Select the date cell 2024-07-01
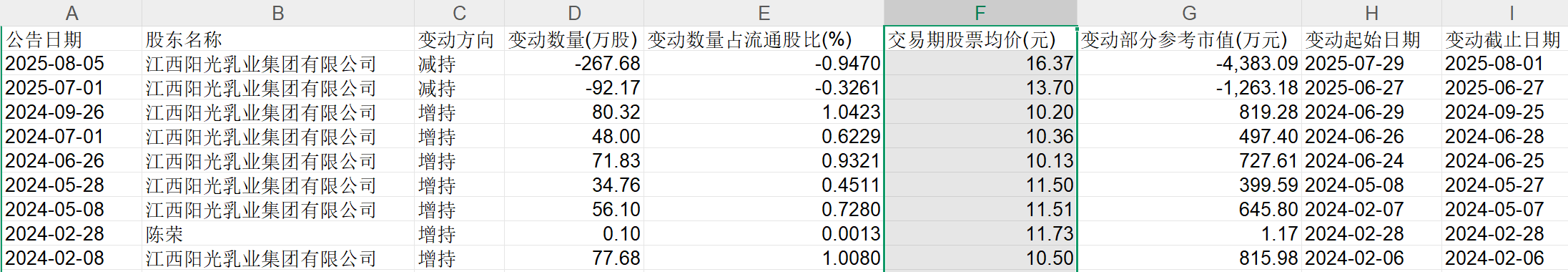The image size is (1568, 272). [x=72, y=137]
